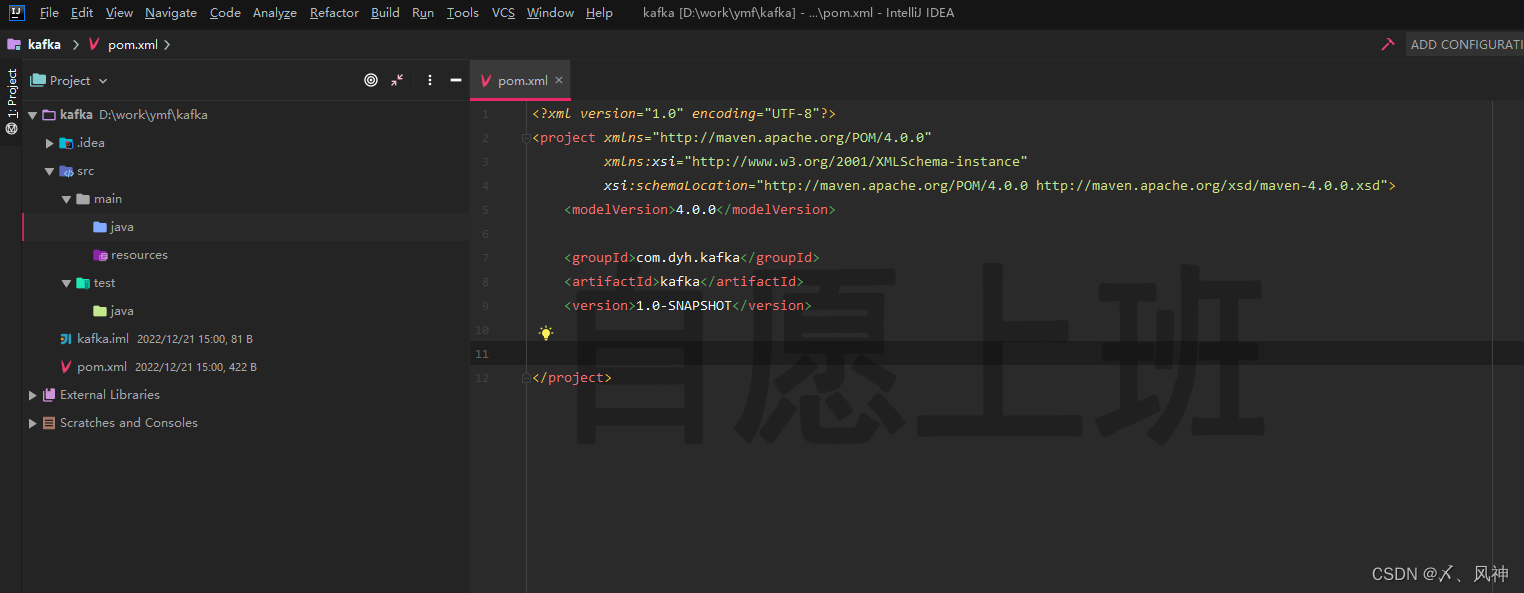This screenshot has height=593, width=1524.
Task: Click the groupId value com.dyh.kafka
Action: 688,258
